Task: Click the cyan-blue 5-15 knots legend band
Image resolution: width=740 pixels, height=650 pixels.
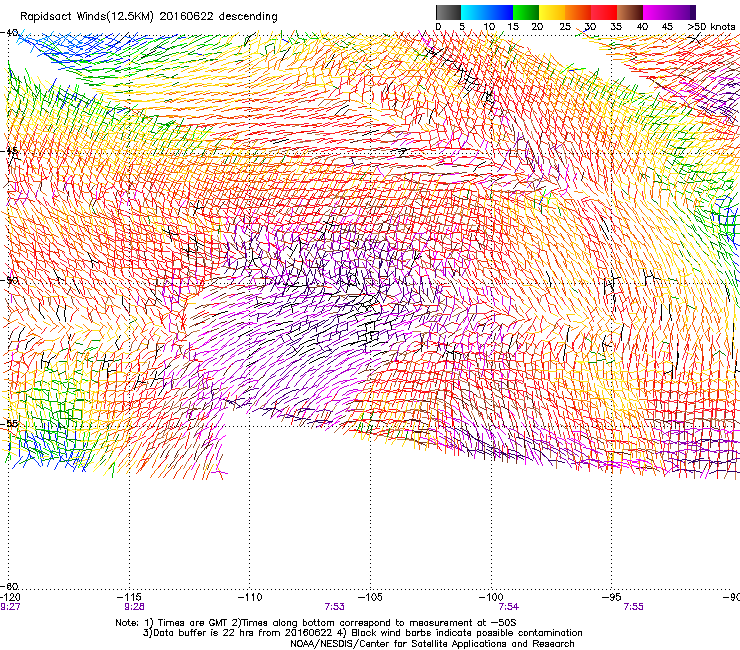Action: click(487, 12)
